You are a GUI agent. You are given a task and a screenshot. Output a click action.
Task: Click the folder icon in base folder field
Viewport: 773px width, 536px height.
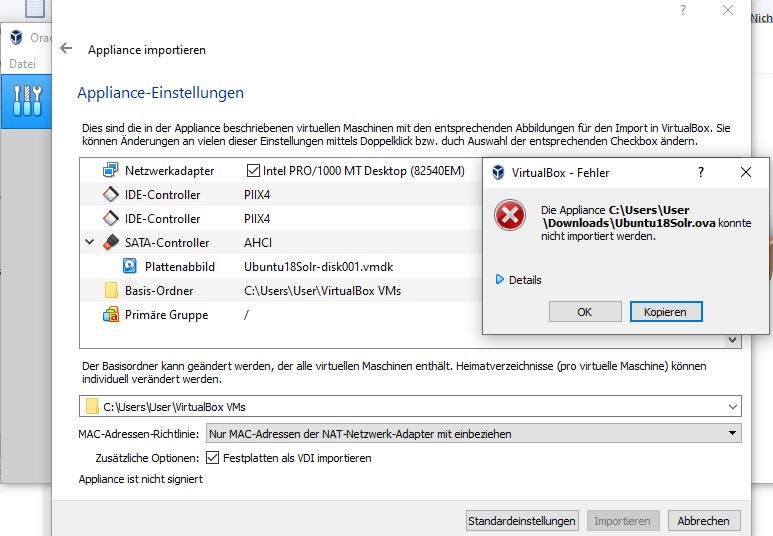tap(92, 406)
